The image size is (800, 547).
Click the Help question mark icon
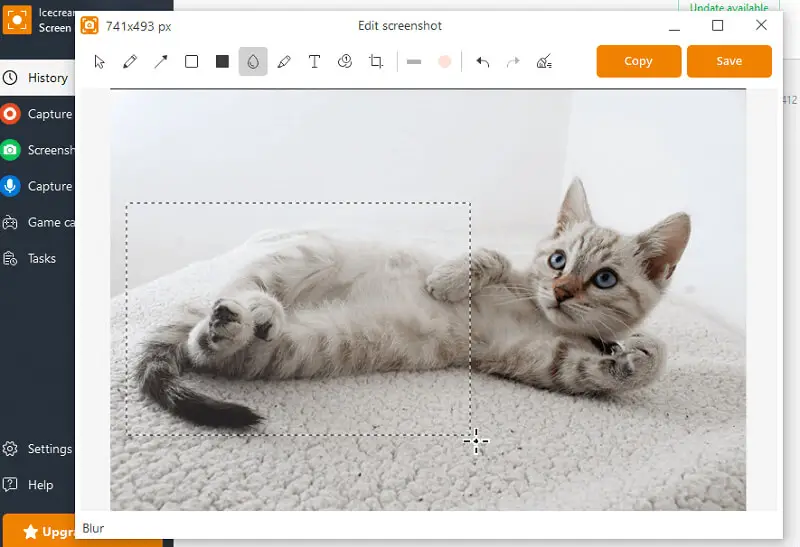10,484
